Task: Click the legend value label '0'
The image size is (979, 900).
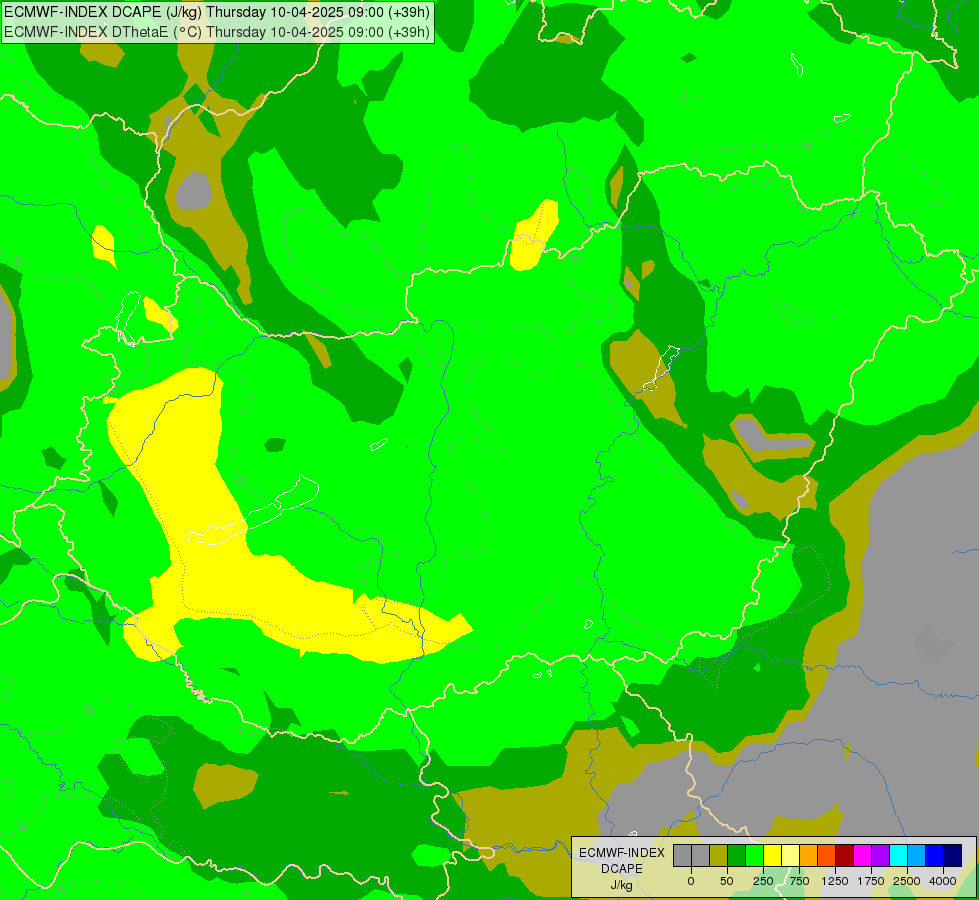Action: point(691,881)
